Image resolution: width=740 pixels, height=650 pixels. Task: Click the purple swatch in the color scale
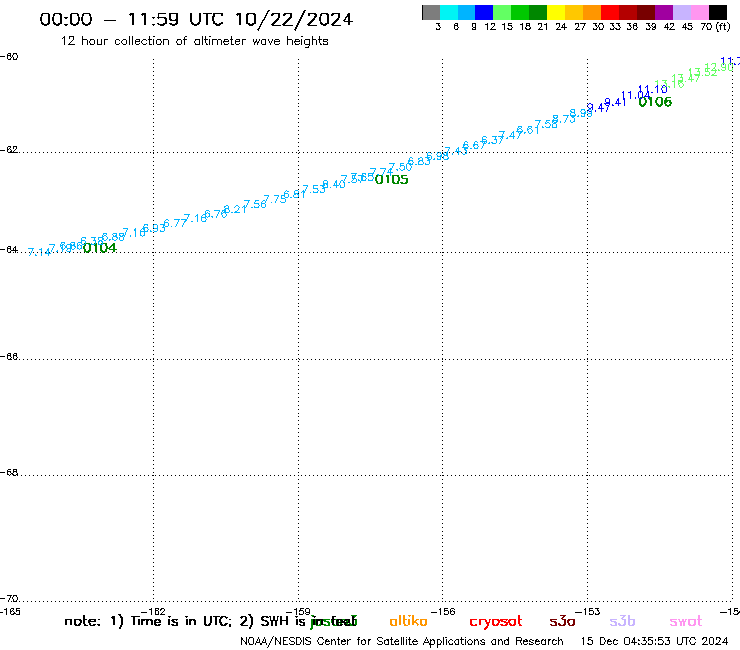click(664, 12)
